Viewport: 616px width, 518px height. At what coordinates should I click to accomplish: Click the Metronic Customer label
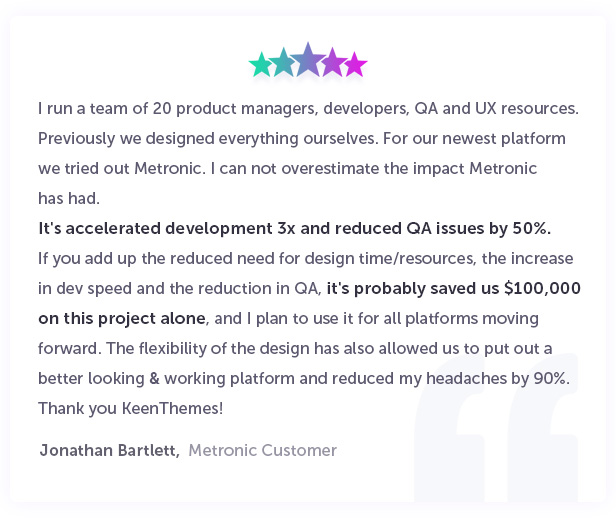click(262, 450)
